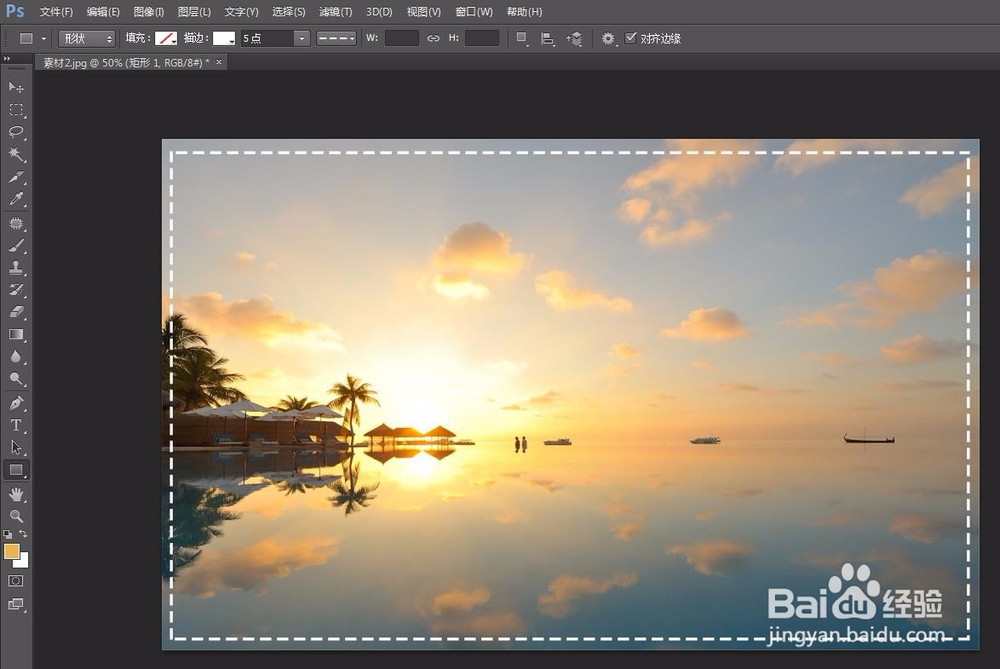1000x669 pixels.
Task: Select the Blur tool
Action: click(x=16, y=357)
